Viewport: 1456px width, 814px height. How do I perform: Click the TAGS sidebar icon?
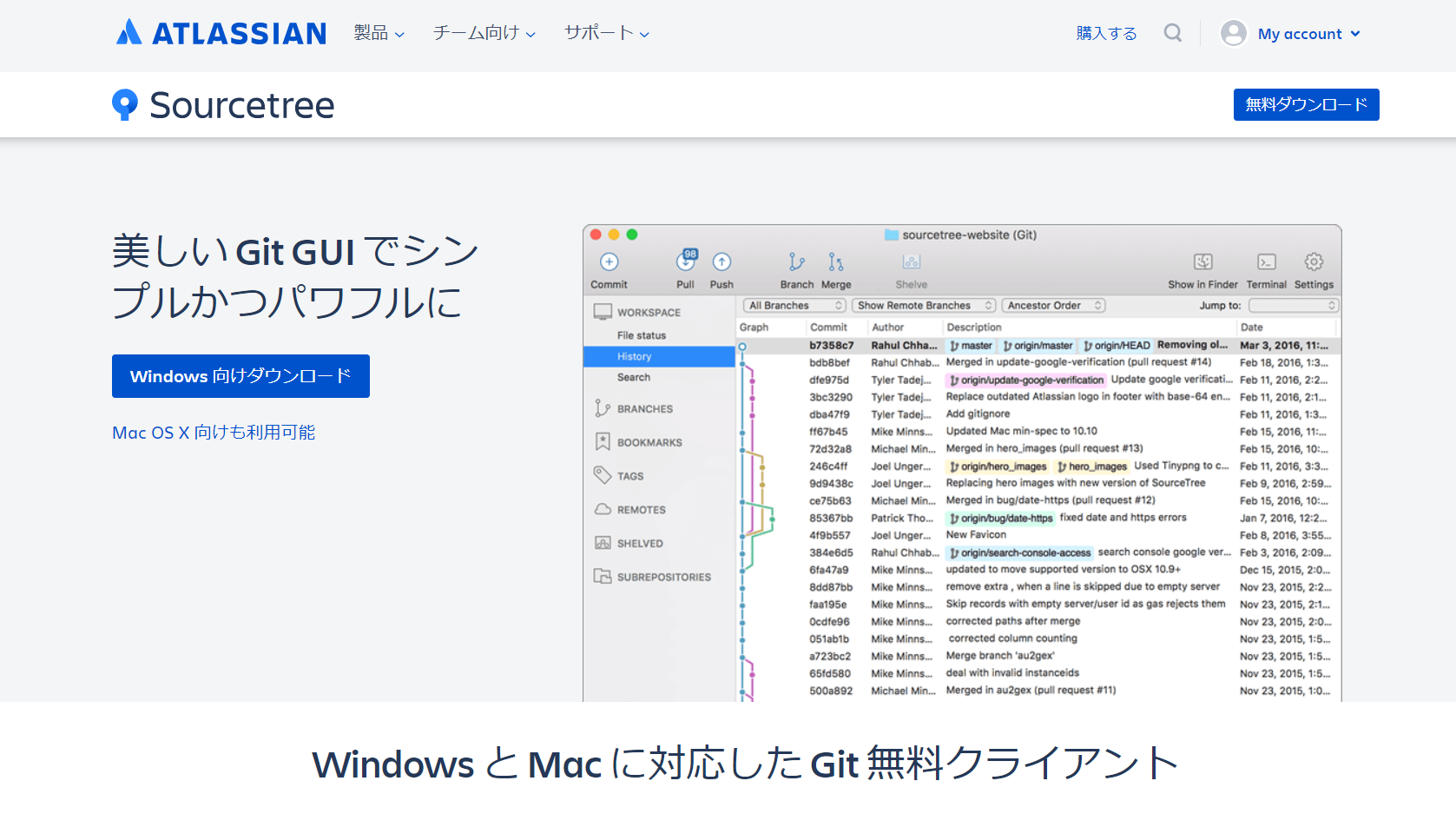(x=603, y=475)
